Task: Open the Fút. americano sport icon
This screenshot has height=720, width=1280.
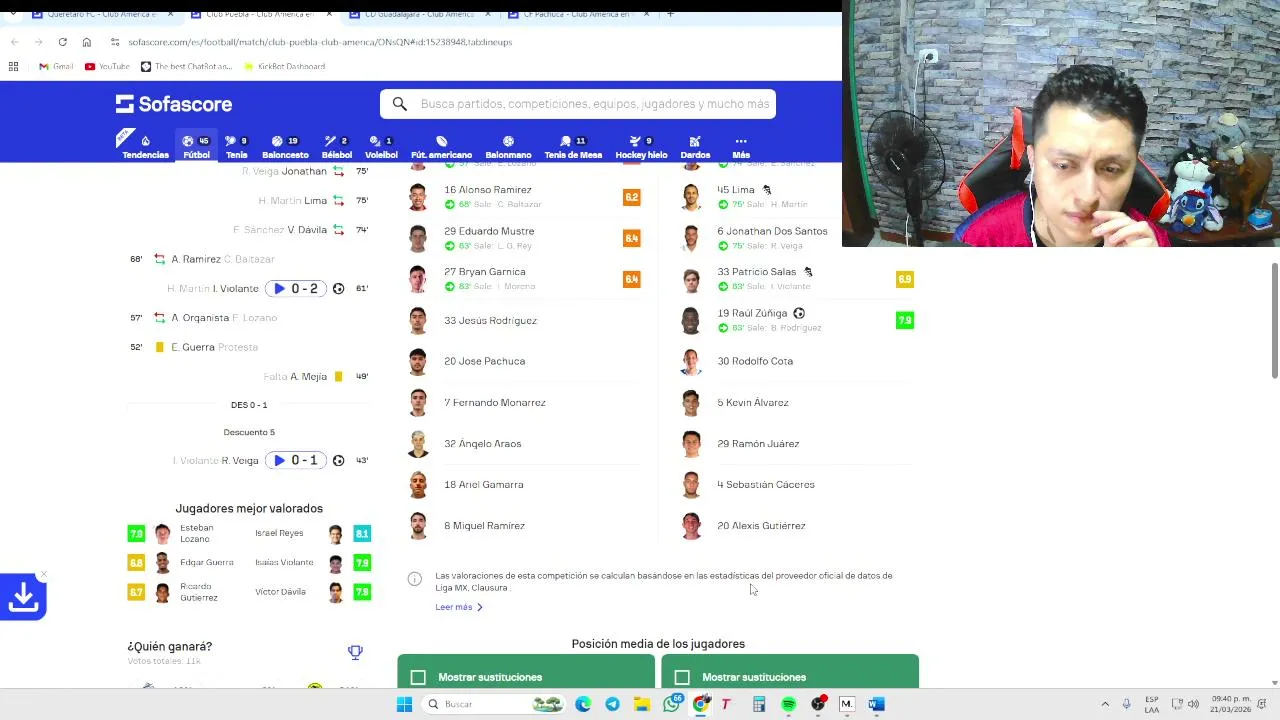Action: [441, 146]
